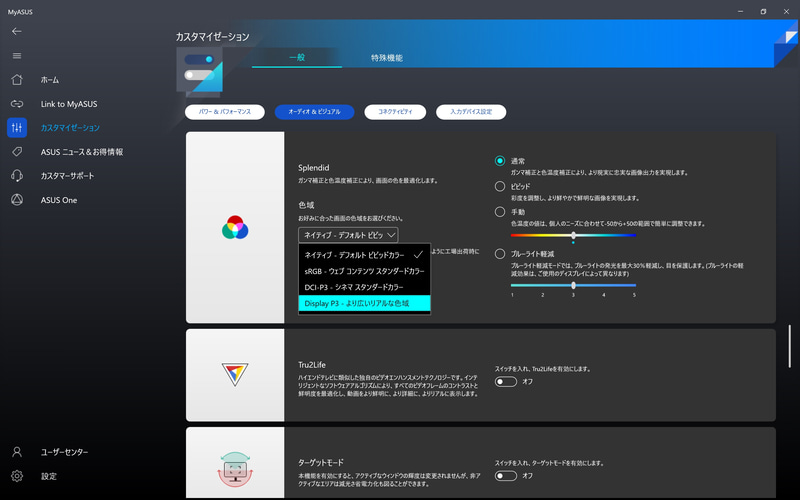Click the ASUS One triangle icon
Image resolution: width=800 pixels, height=500 pixels.
[17, 199]
